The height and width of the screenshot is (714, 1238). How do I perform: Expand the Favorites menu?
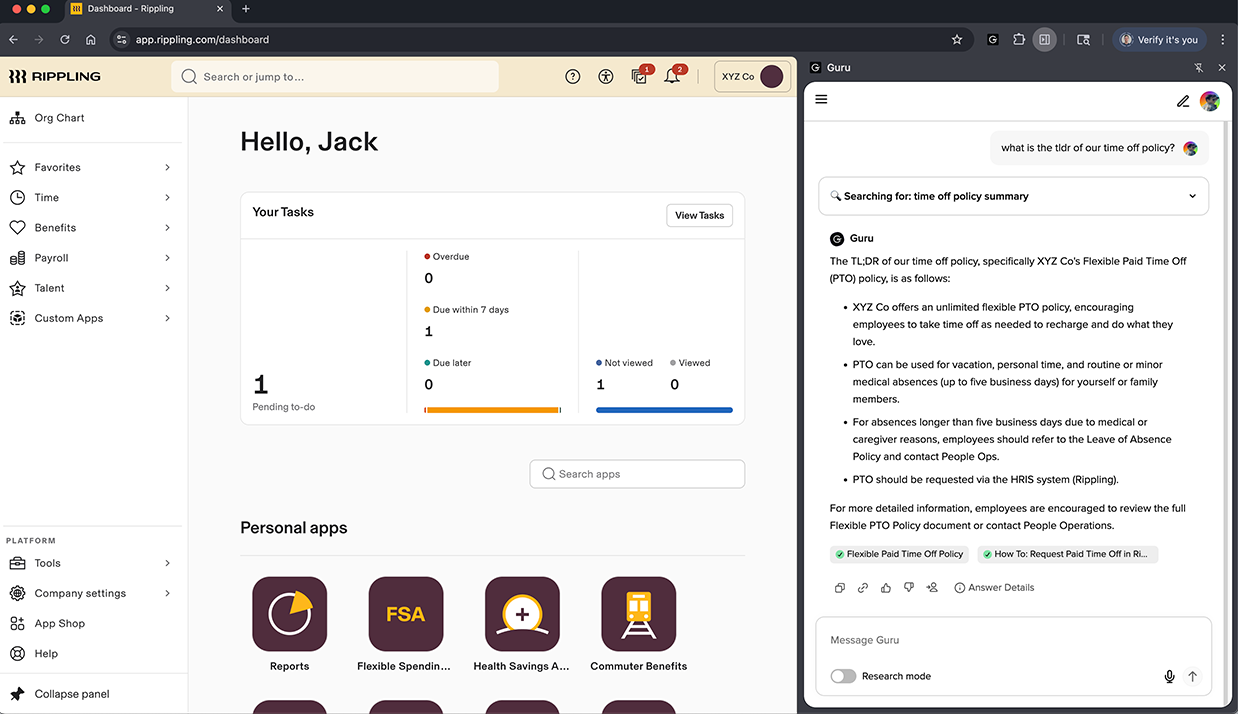click(x=90, y=168)
